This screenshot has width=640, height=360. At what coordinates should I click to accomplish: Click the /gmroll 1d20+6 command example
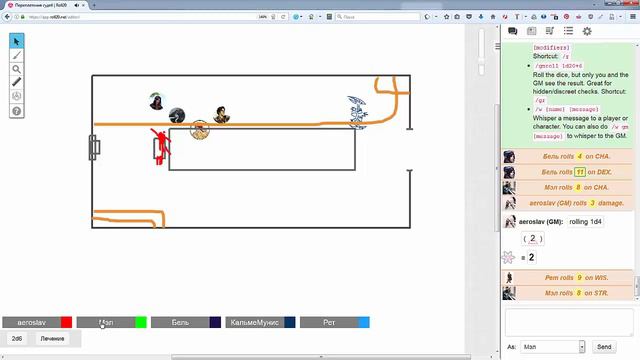tap(558, 66)
